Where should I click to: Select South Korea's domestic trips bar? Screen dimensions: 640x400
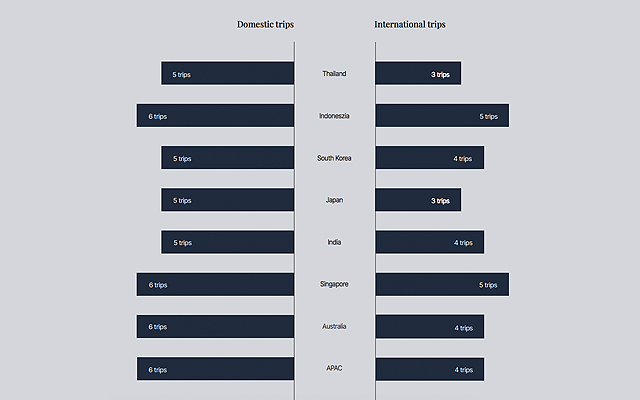pos(228,158)
